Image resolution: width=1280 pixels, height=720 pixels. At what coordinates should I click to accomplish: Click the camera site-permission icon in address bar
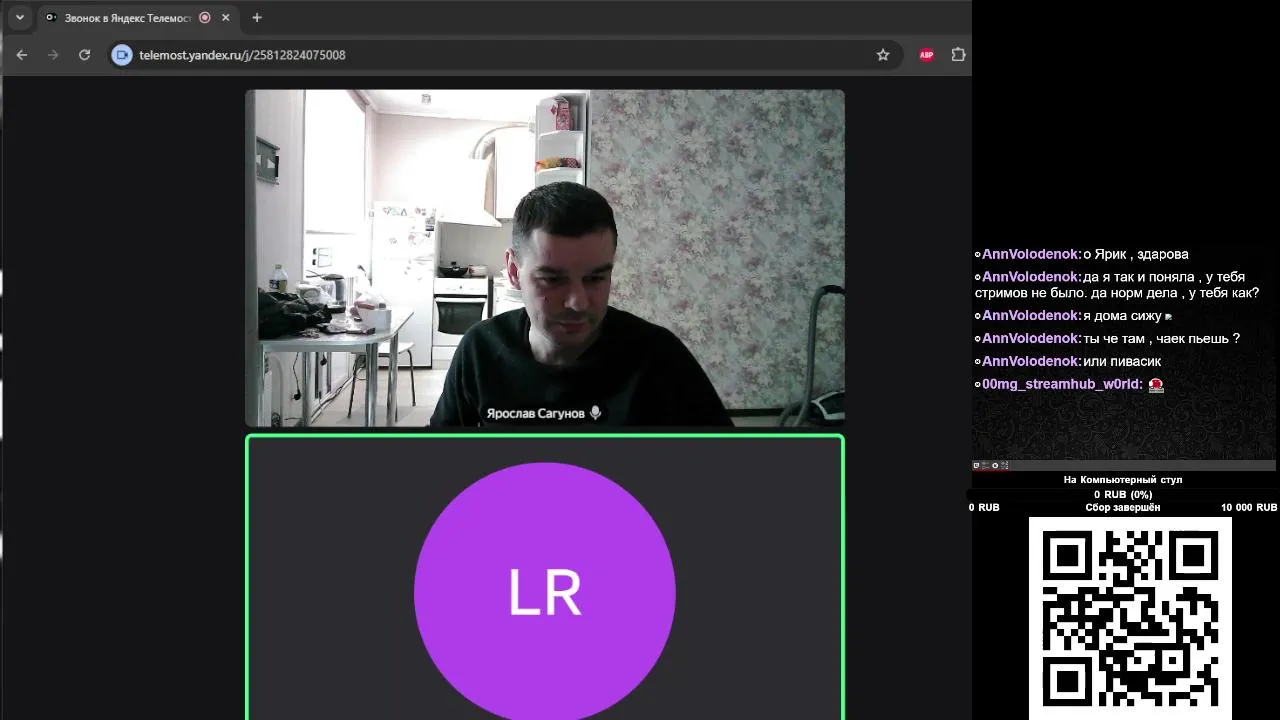122,55
